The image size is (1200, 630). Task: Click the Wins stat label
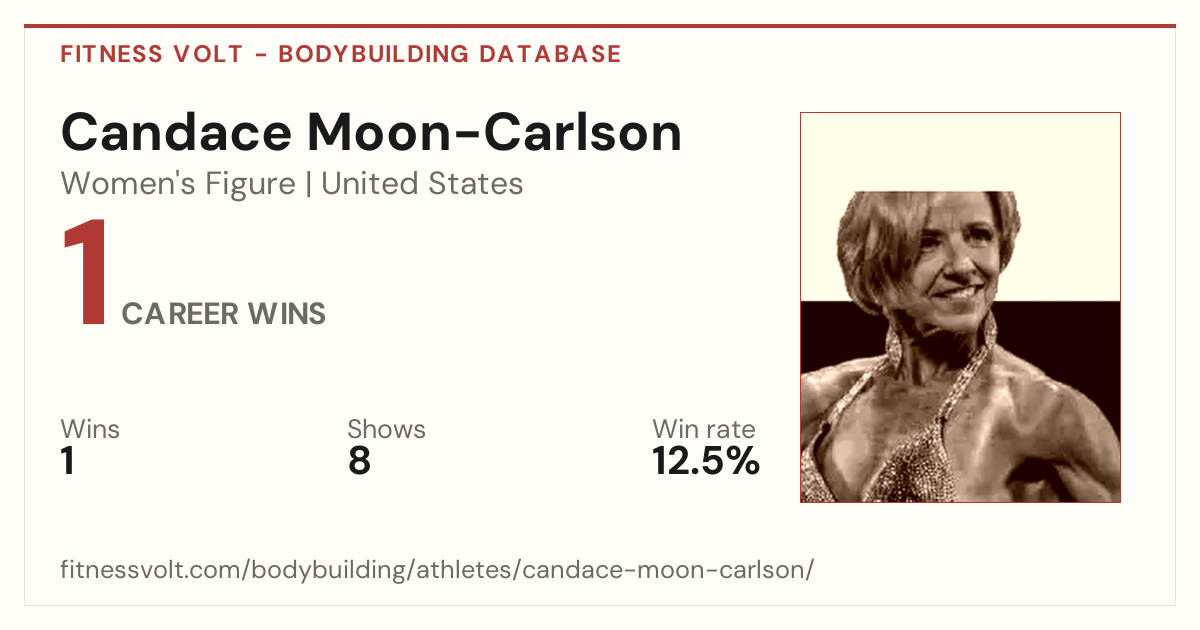(x=90, y=429)
